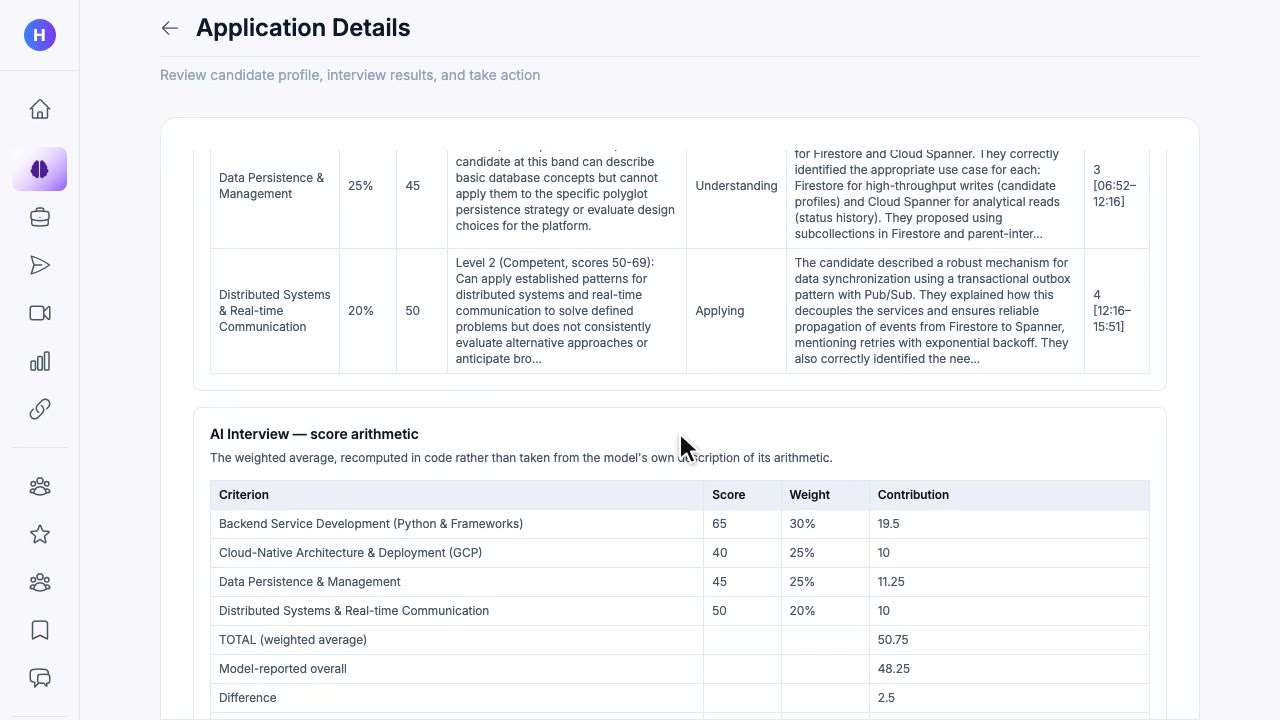
Task: Click the Backend Service Development criterion row
Action: click(x=680, y=524)
